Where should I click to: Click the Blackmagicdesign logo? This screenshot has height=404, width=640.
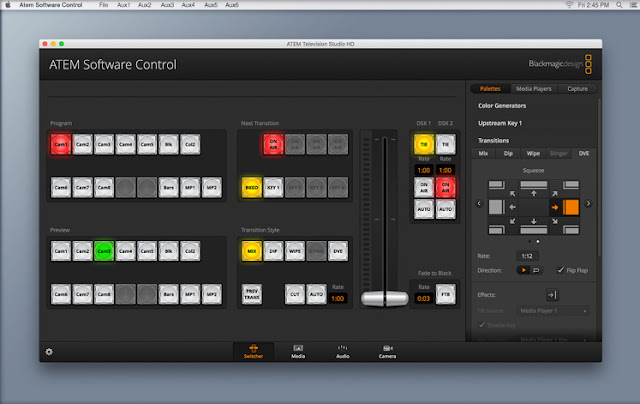[x=560, y=64]
